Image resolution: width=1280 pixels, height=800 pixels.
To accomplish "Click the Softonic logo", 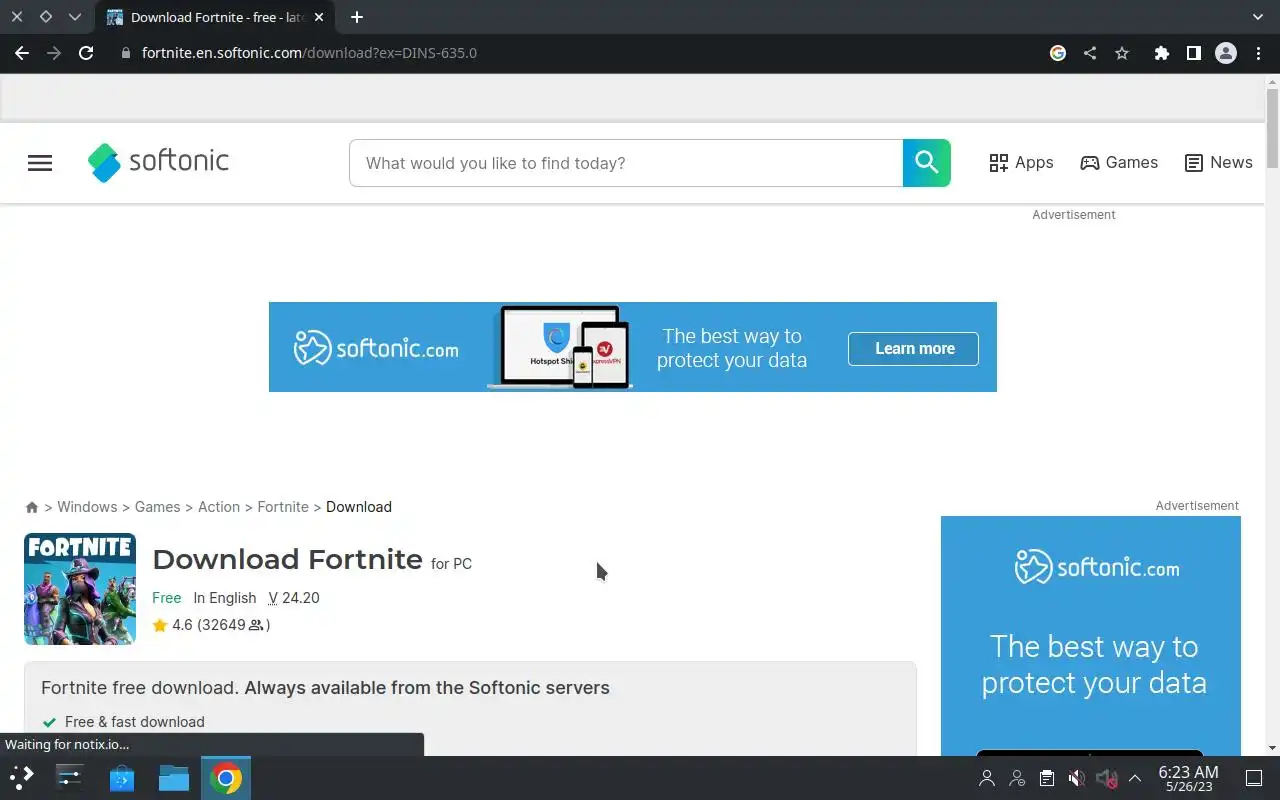I will [x=158, y=162].
